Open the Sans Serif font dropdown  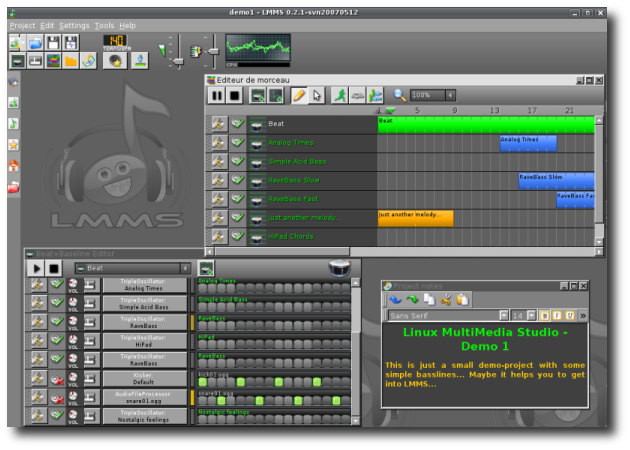[503, 316]
